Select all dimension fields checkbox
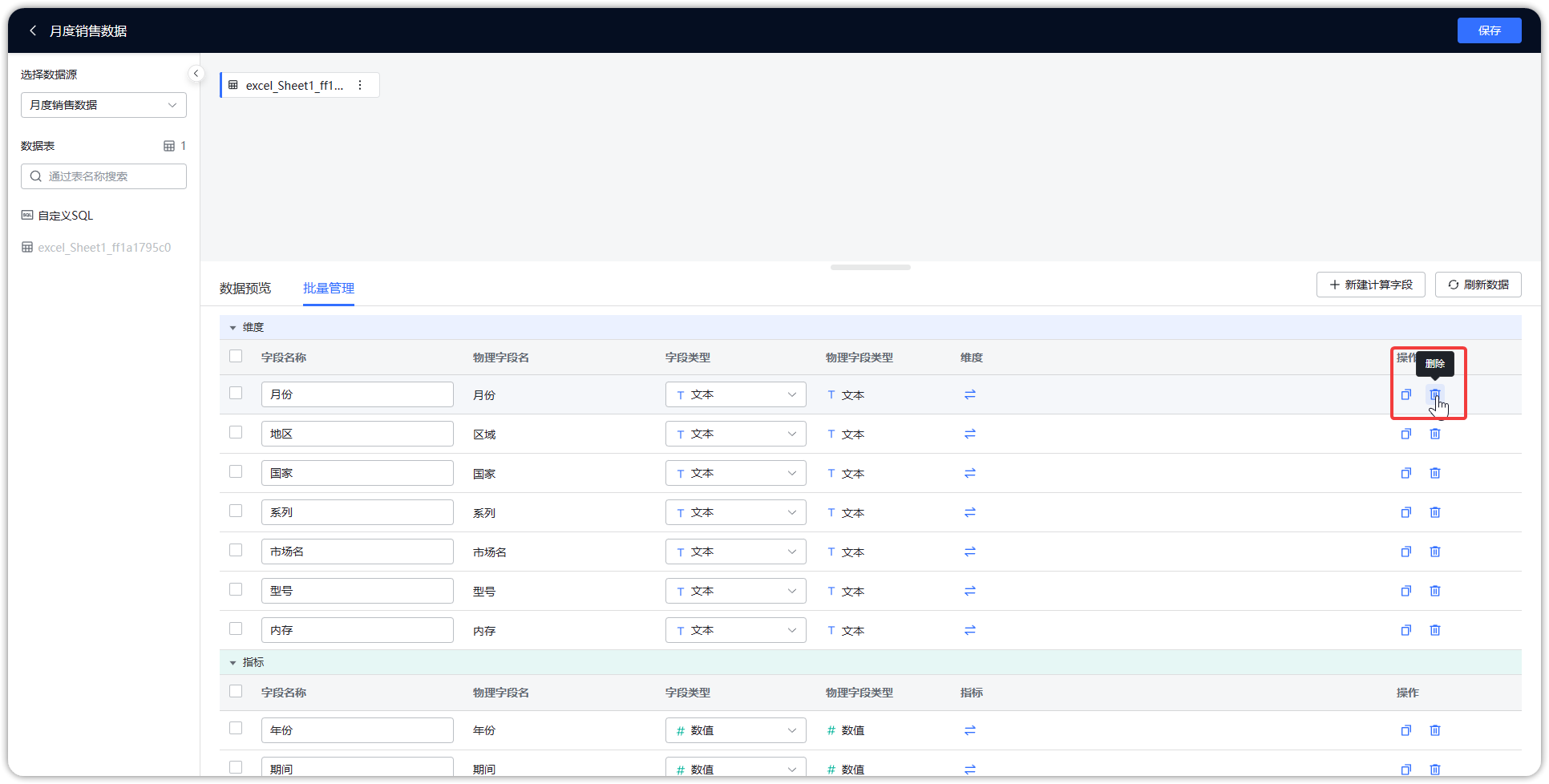This screenshot has height=784, width=1549. (236, 356)
